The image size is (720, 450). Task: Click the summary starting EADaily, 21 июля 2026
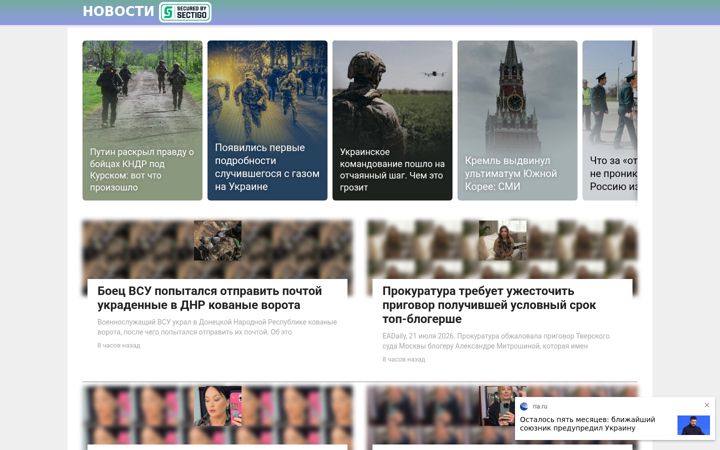(x=496, y=341)
